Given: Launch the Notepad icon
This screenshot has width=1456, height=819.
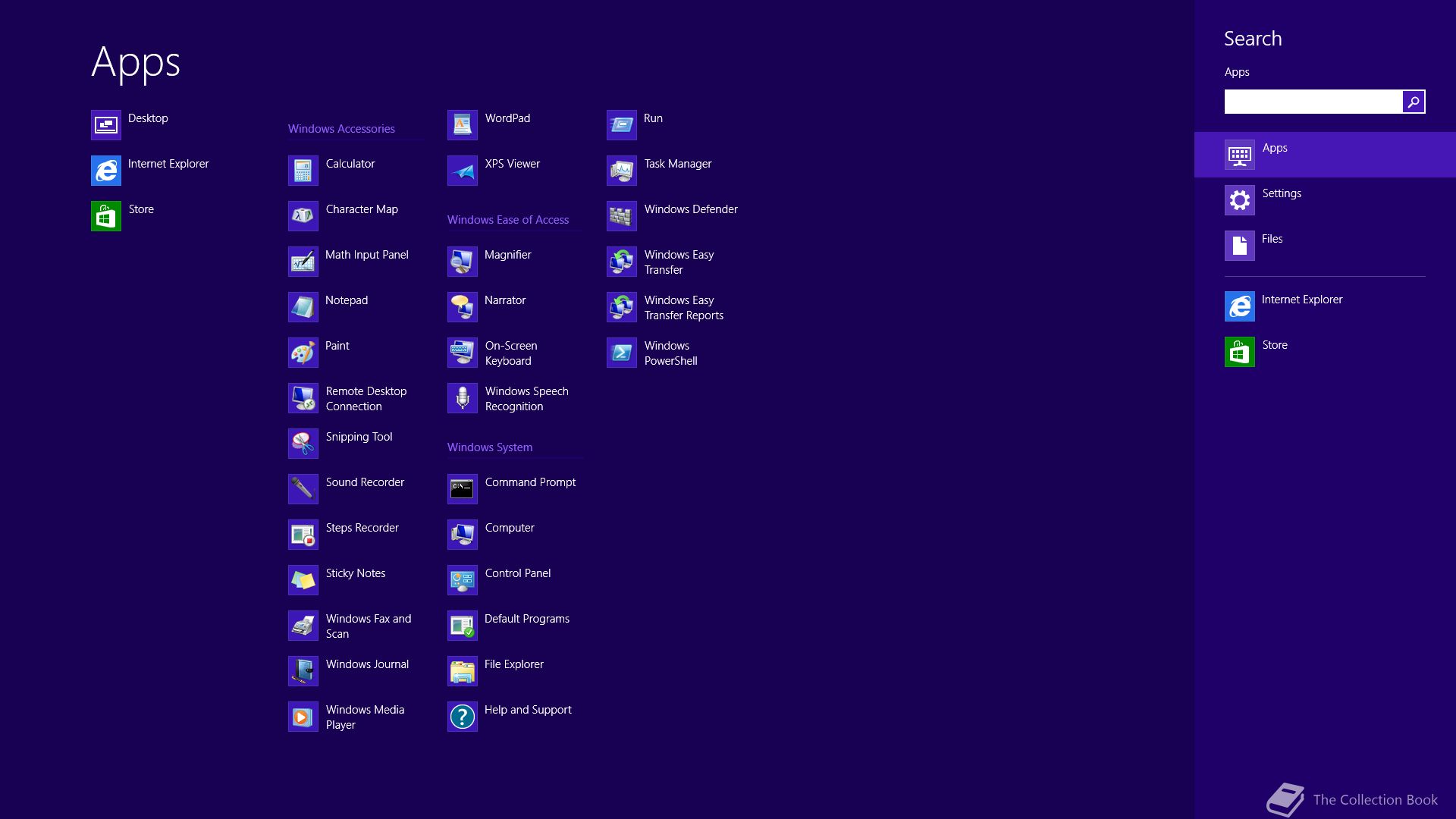Looking at the screenshot, I should [303, 307].
